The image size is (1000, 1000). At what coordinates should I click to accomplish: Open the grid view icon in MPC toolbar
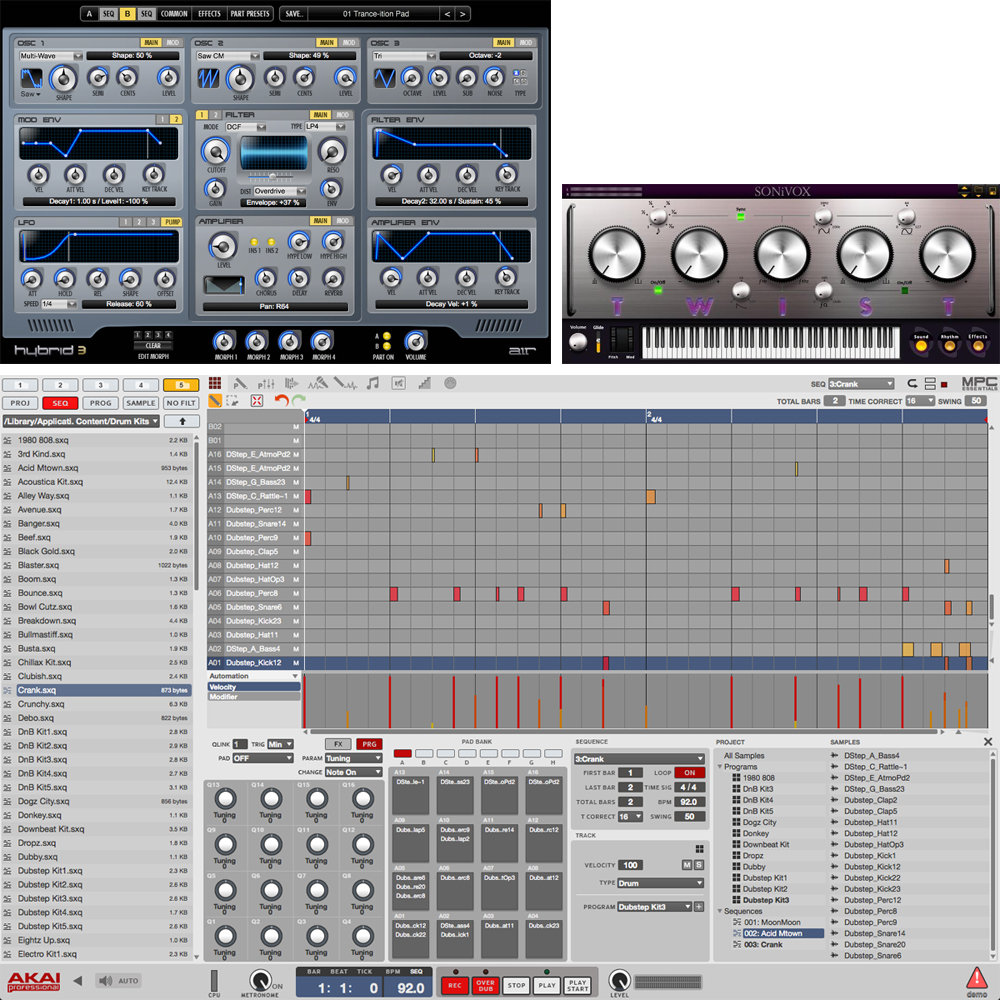(215, 383)
